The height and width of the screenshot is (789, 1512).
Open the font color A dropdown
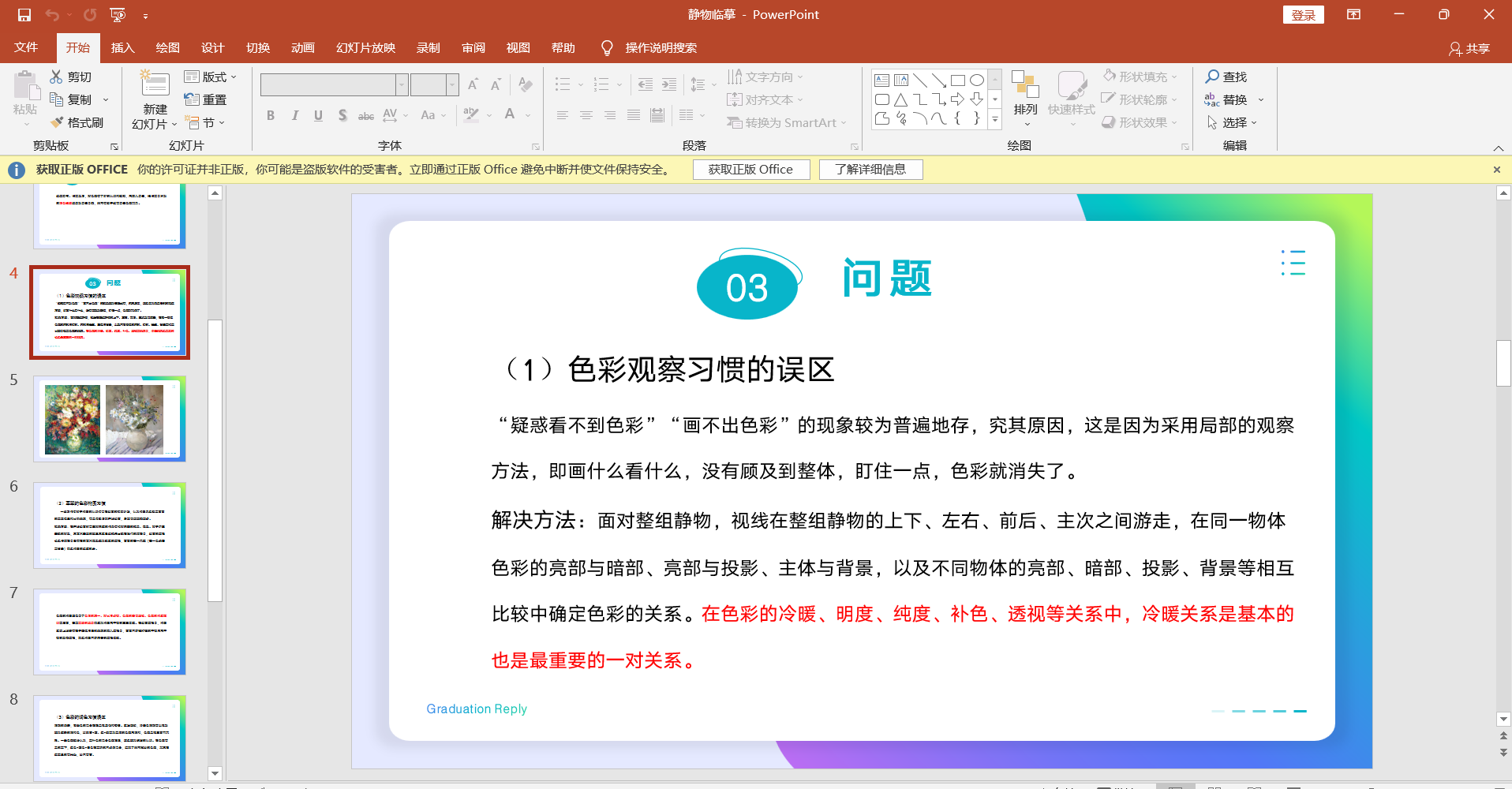point(527,115)
